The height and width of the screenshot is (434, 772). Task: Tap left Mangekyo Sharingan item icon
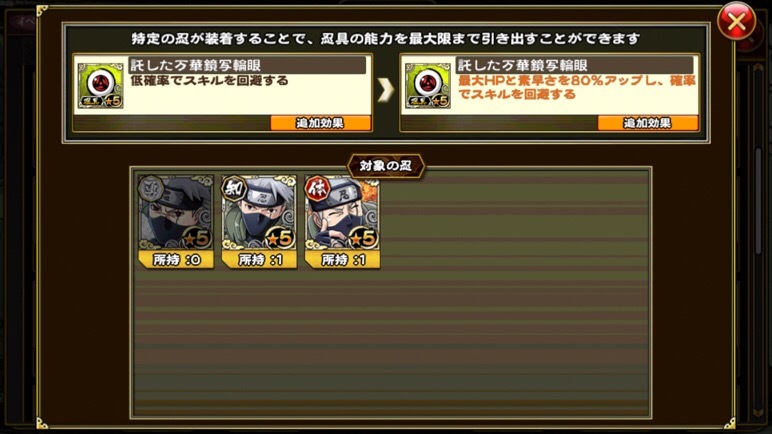pos(100,86)
